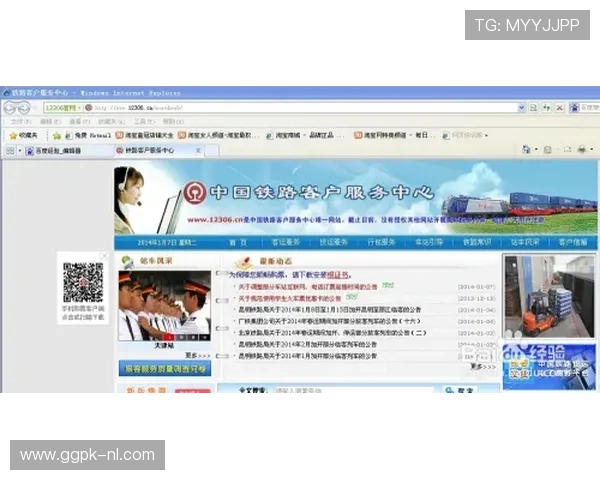Click the Baidu search box at toolbar right
Image resolution: width=600 pixels, height=480 pixels.
tap(585, 108)
